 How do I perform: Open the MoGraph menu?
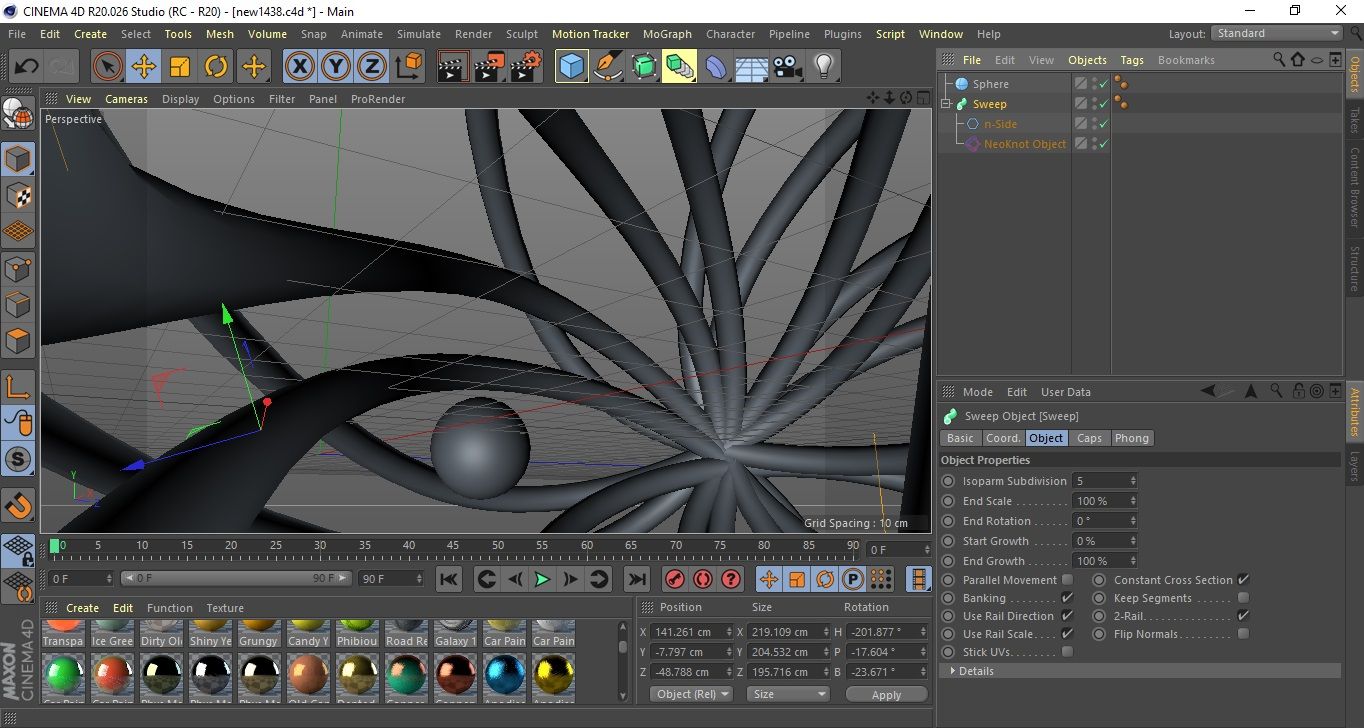coord(666,34)
